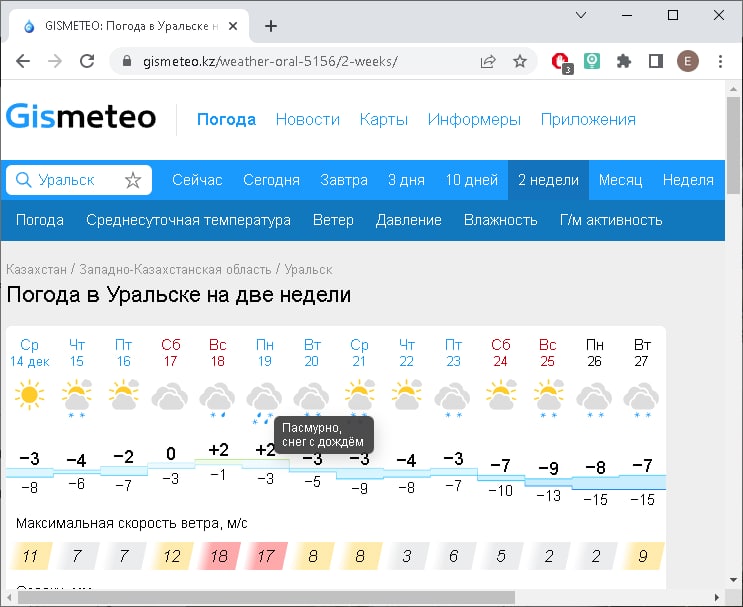Screen dimensions: 743x607
Task: Open a new browser tab
Action: point(271,26)
